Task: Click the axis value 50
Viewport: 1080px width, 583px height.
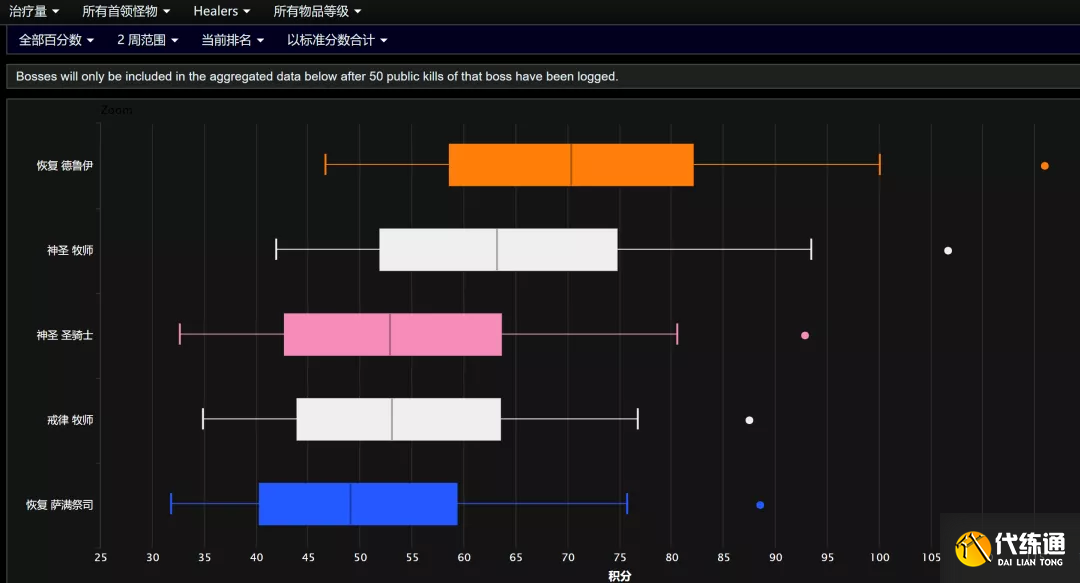Action: point(360,557)
